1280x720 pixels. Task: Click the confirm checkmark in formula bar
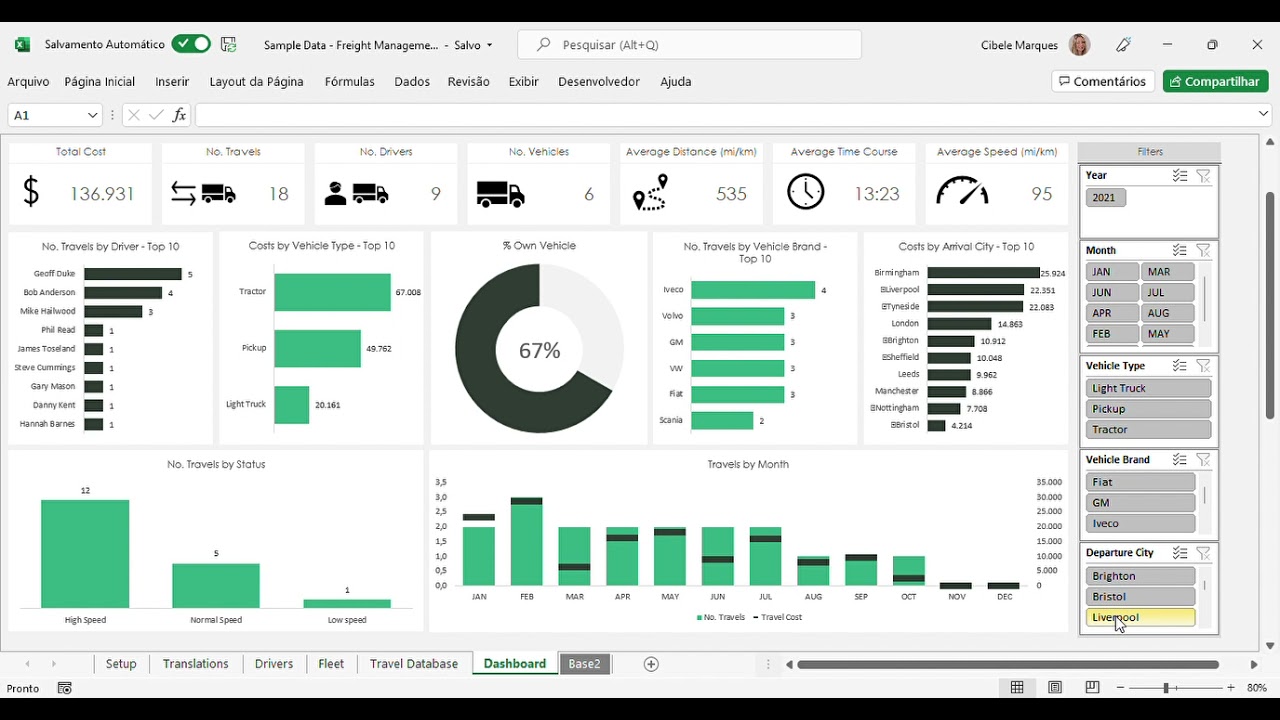(x=156, y=115)
